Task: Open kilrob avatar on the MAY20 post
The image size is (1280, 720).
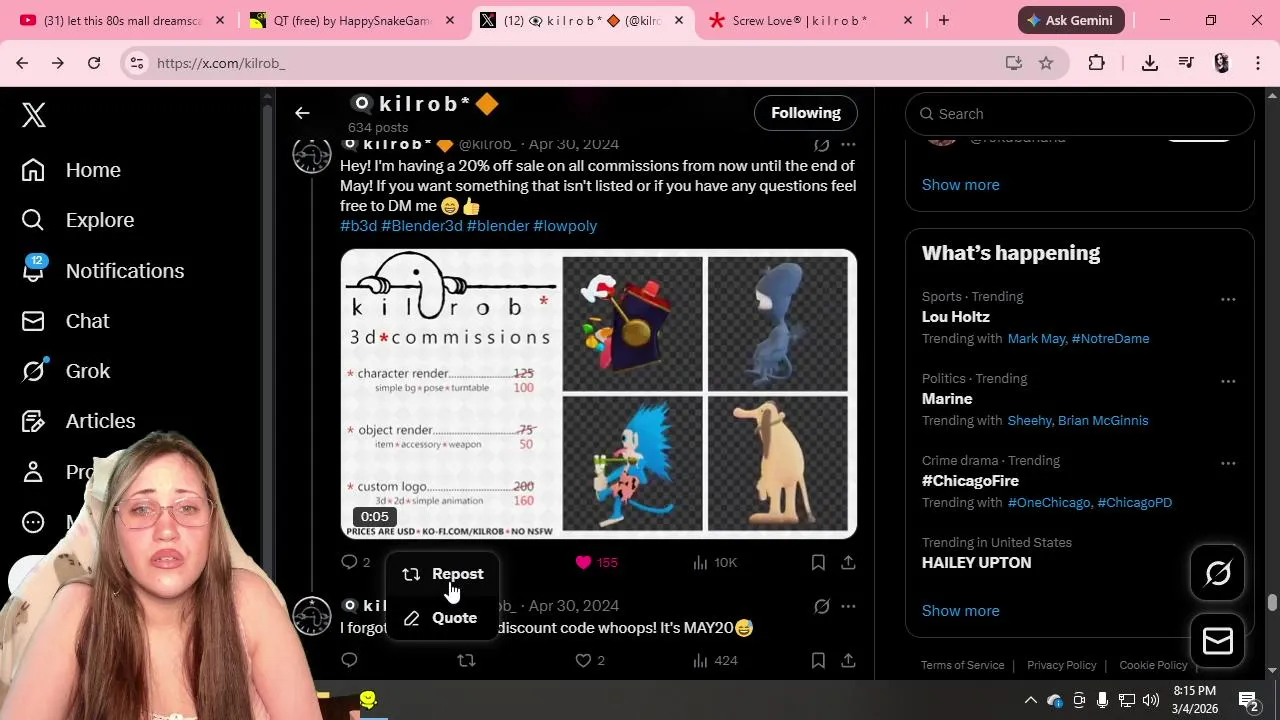Action: pyautogui.click(x=312, y=616)
